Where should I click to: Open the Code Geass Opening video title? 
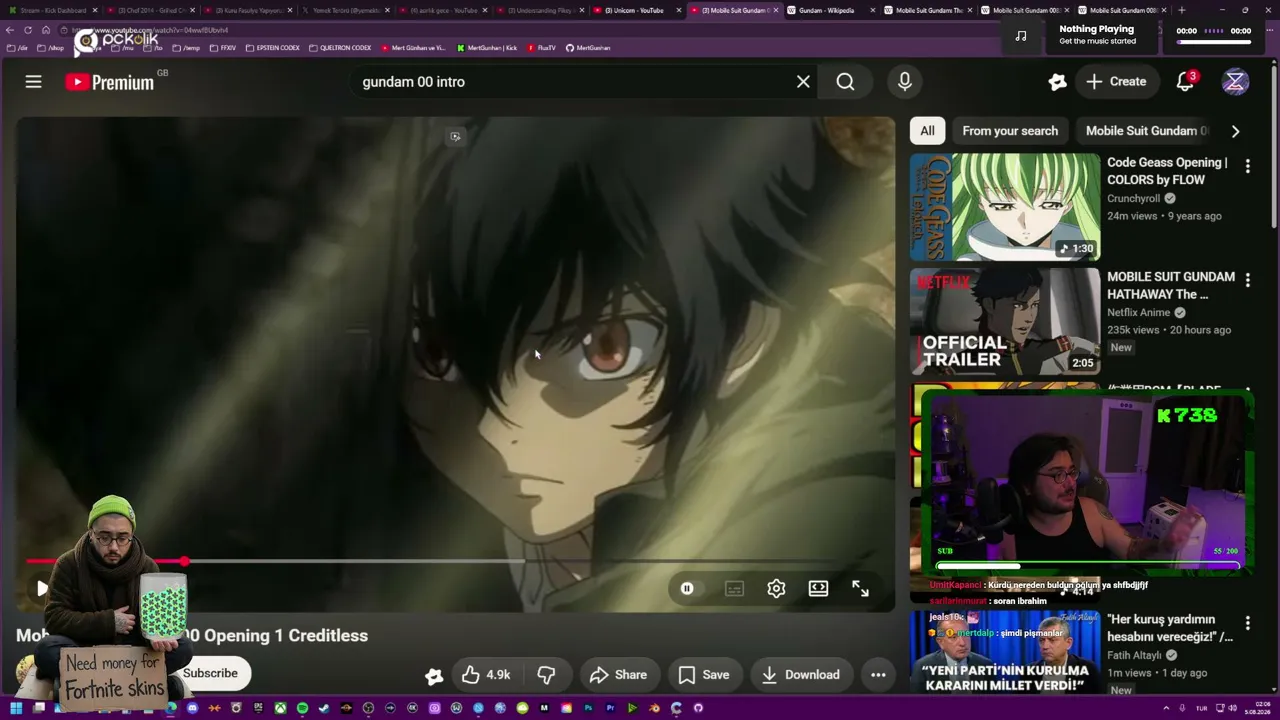(x=1167, y=171)
